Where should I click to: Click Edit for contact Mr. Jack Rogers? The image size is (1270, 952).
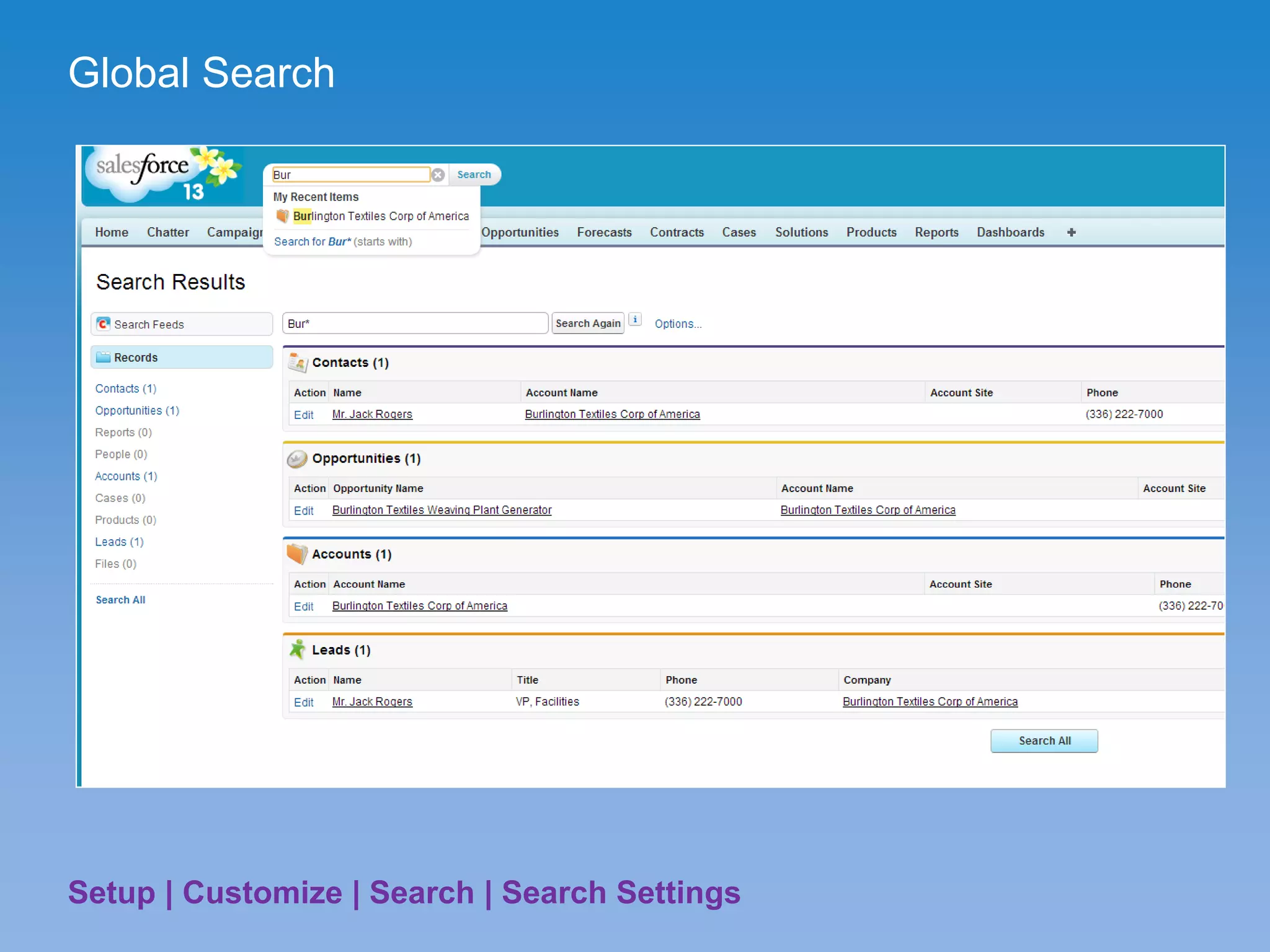(x=303, y=415)
